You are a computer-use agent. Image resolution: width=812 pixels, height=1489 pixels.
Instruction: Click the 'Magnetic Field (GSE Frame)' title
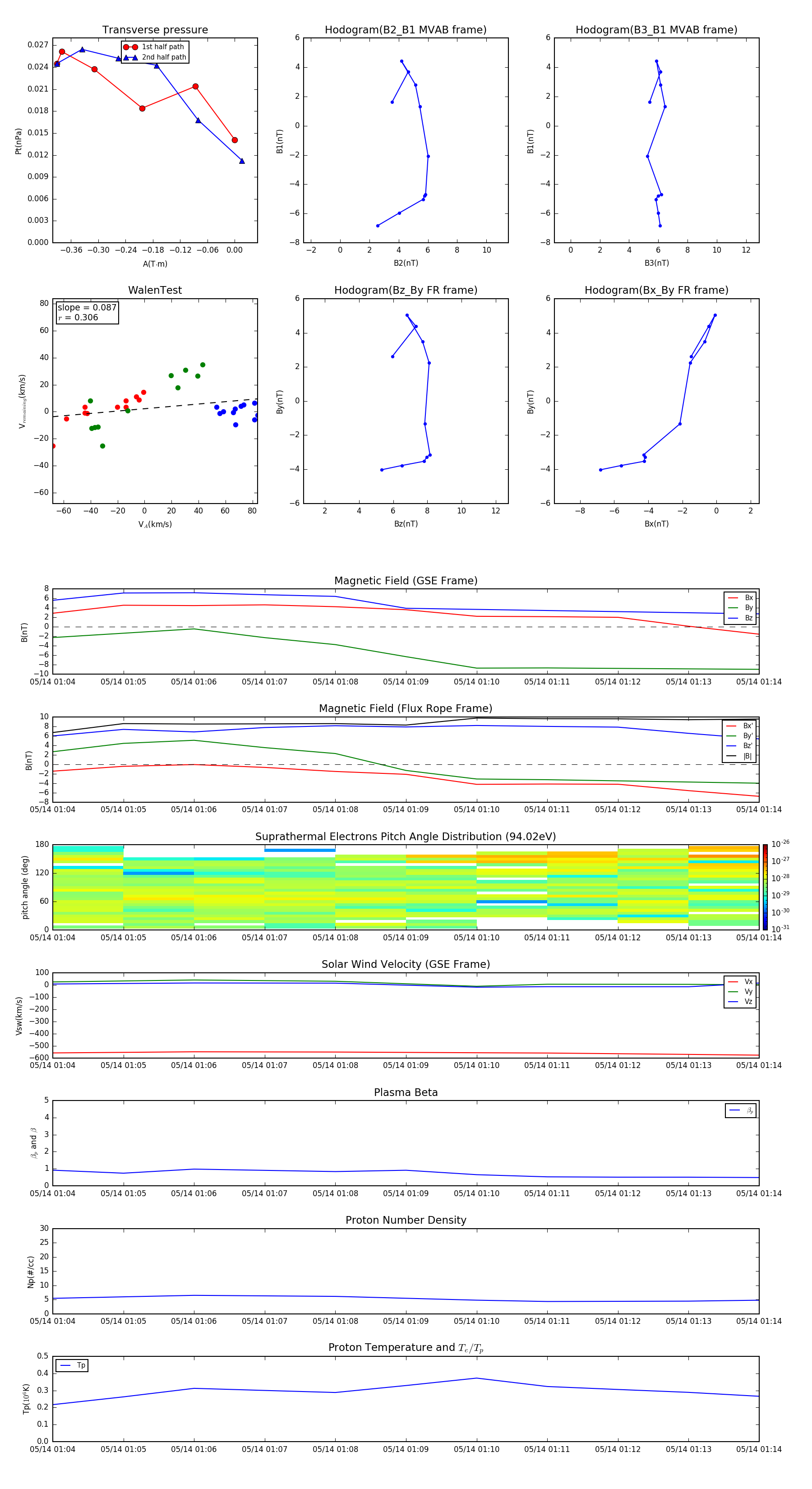(406, 581)
